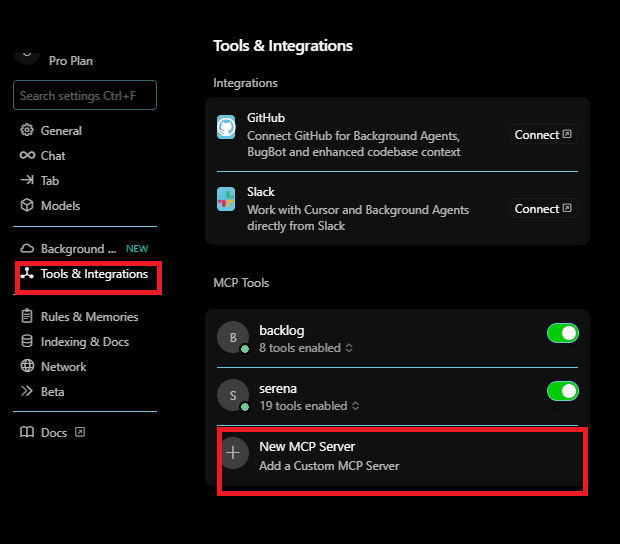Click the Network globe icon
Viewport: 620px width, 544px height.
tap(27, 366)
